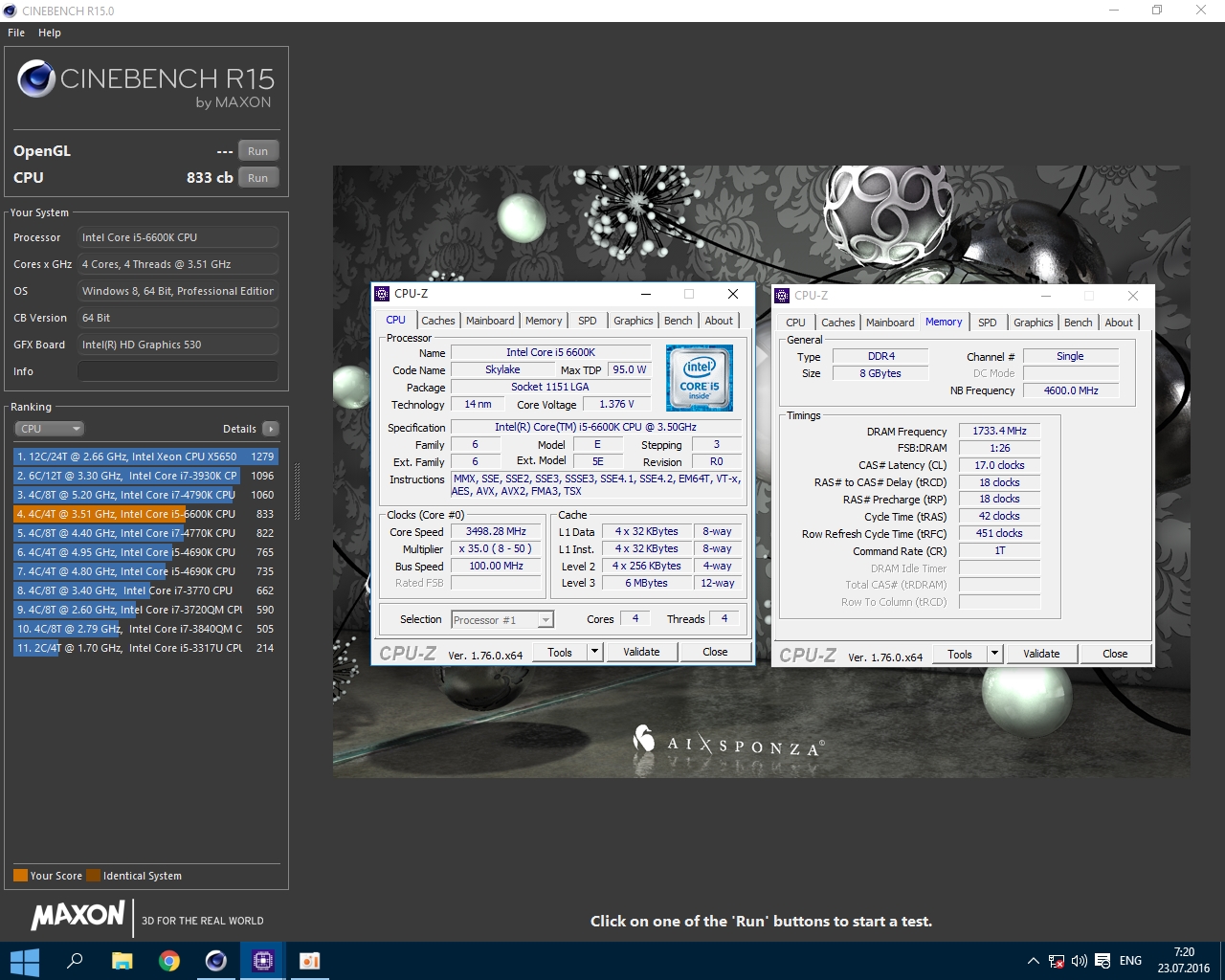Switch to CPU tab in left CPU-Z
The width and height of the screenshot is (1225, 980).
coord(395,321)
